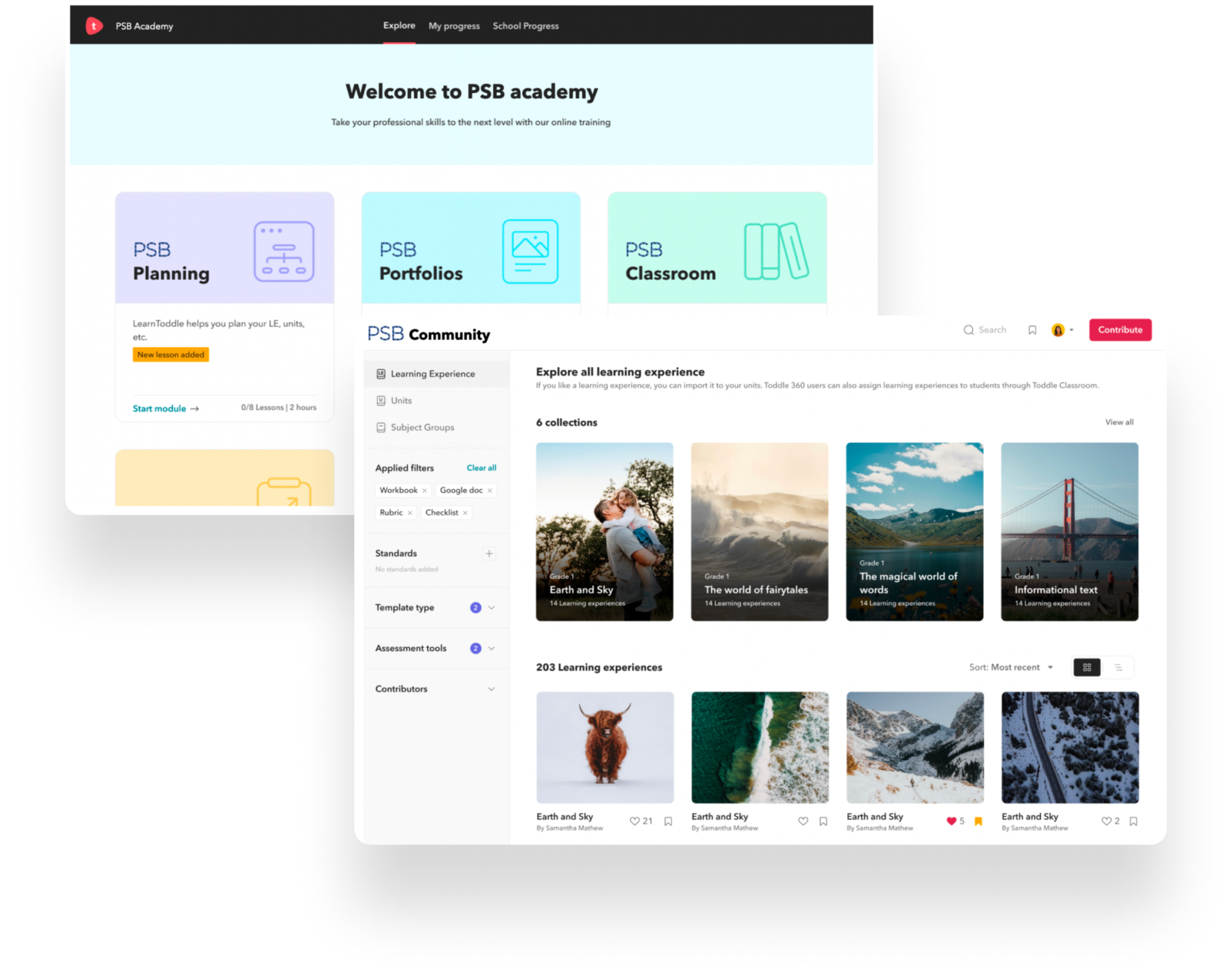1232x975 pixels.
Task: Unlike the card with 5 red hearts
Action: pyautogui.click(x=951, y=821)
